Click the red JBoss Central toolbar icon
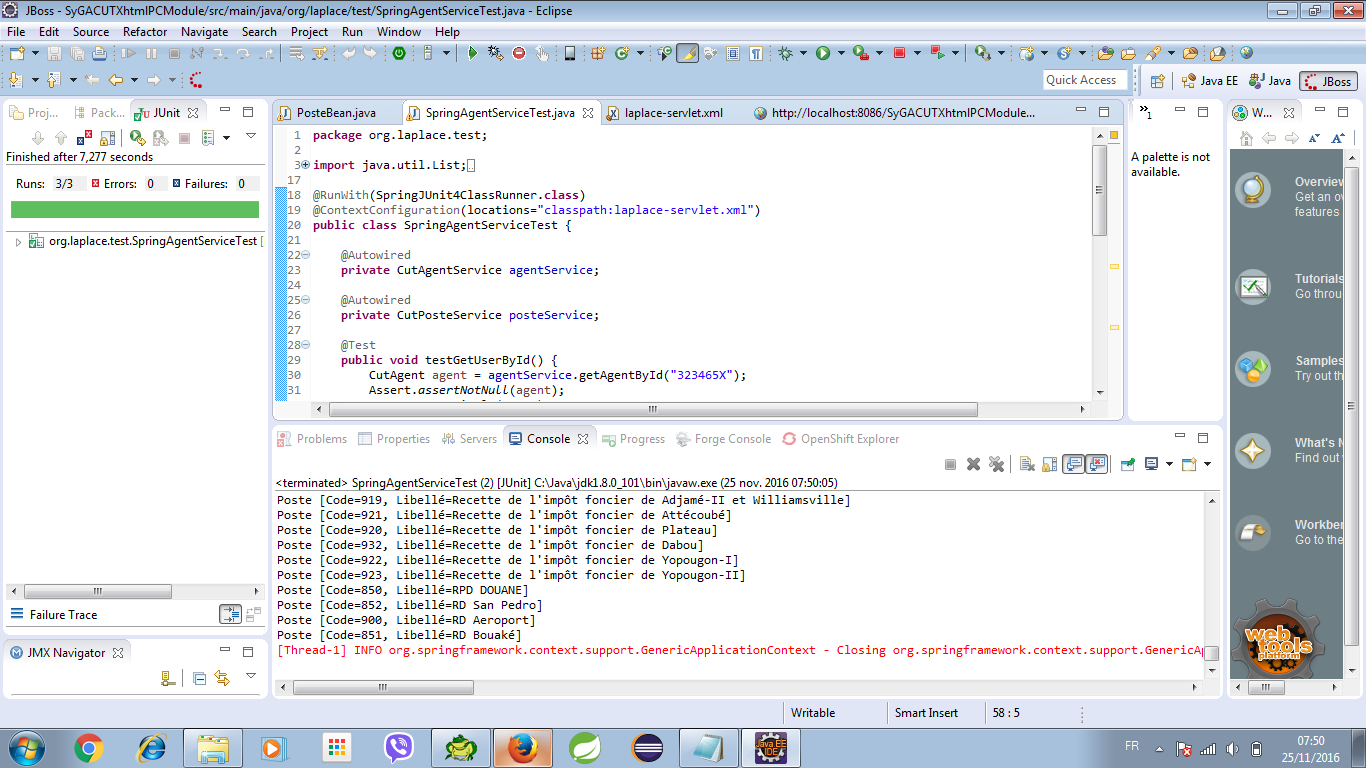Screen dimensions: 1366x768 (x=196, y=80)
